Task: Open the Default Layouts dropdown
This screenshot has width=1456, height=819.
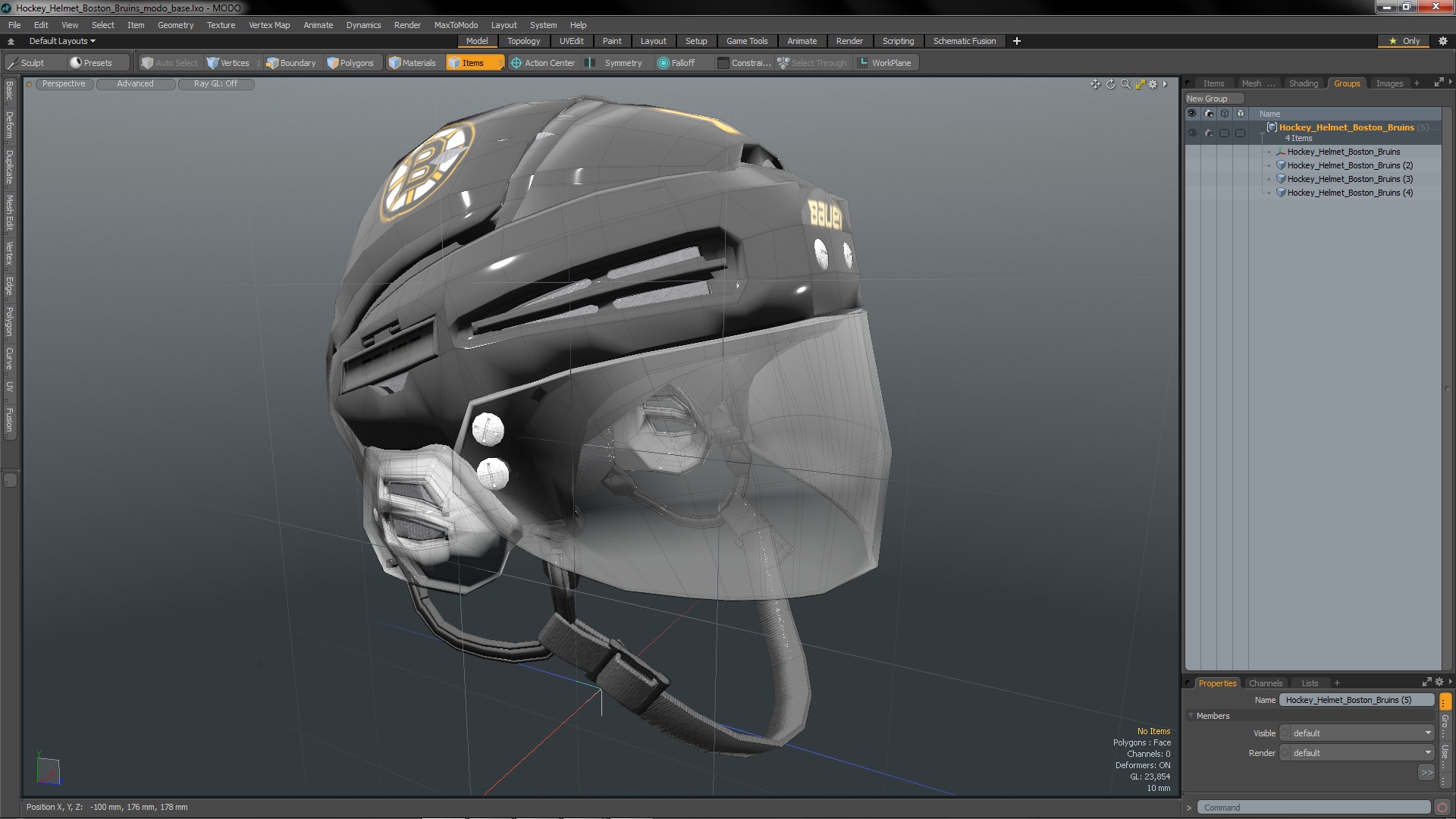Action: click(62, 41)
